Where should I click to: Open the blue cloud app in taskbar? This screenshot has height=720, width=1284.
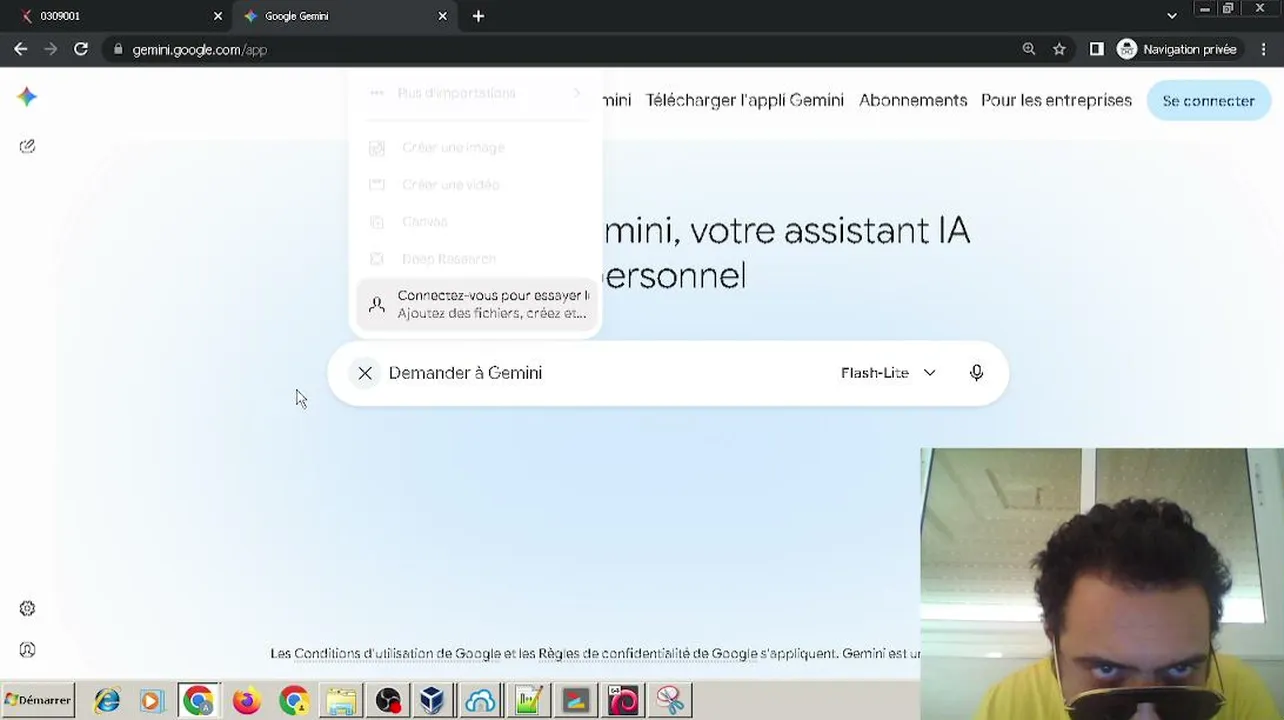480,700
